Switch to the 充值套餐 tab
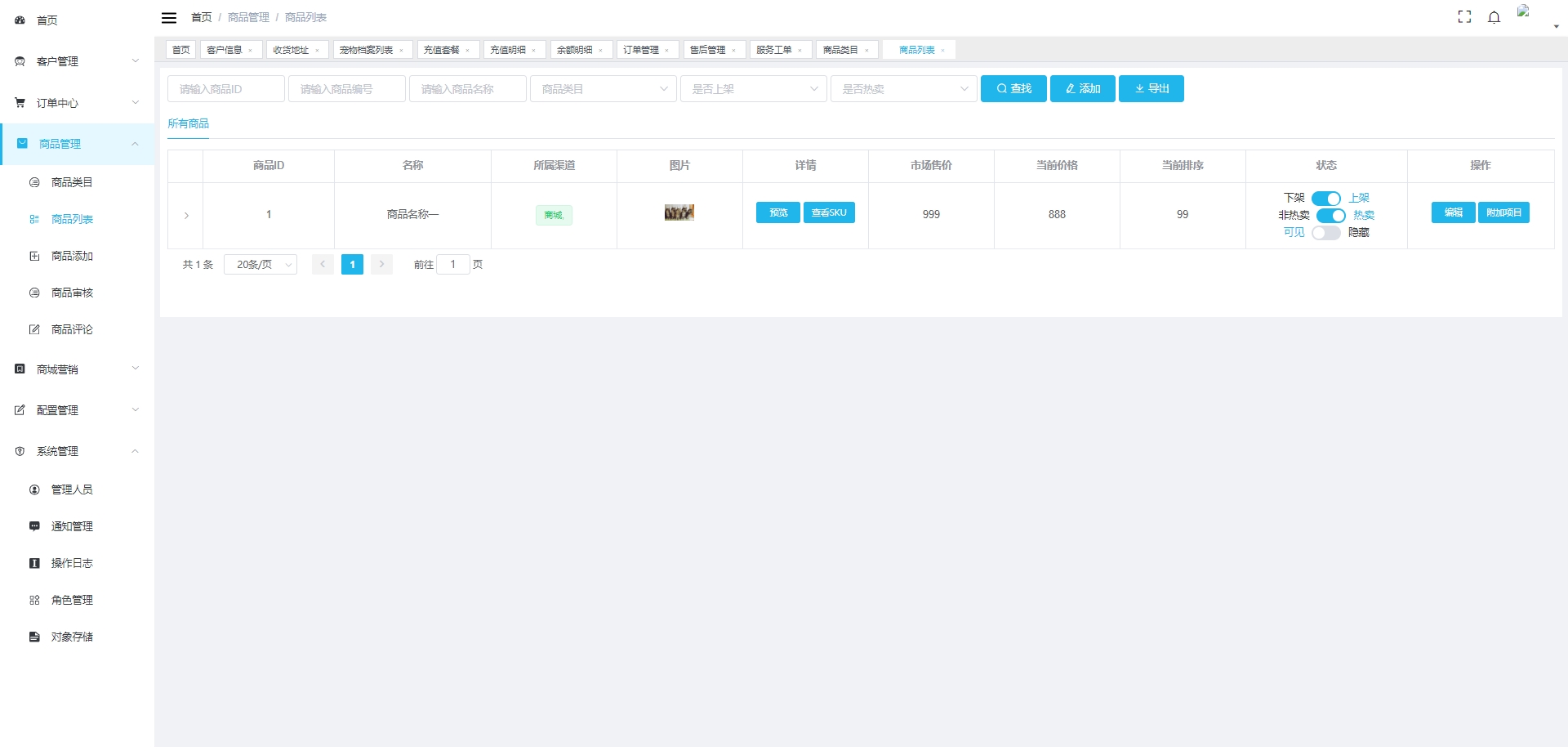This screenshot has height=751, width=1568. point(448,50)
